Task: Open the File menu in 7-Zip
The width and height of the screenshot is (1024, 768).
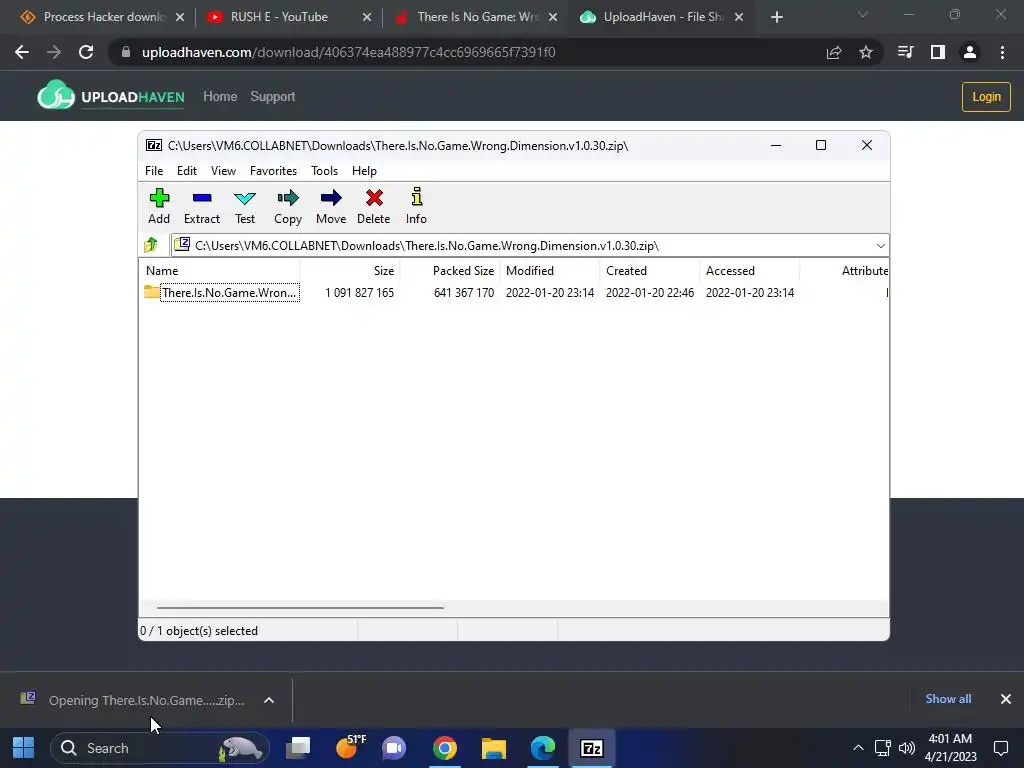Action: click(x=154, y=170)
